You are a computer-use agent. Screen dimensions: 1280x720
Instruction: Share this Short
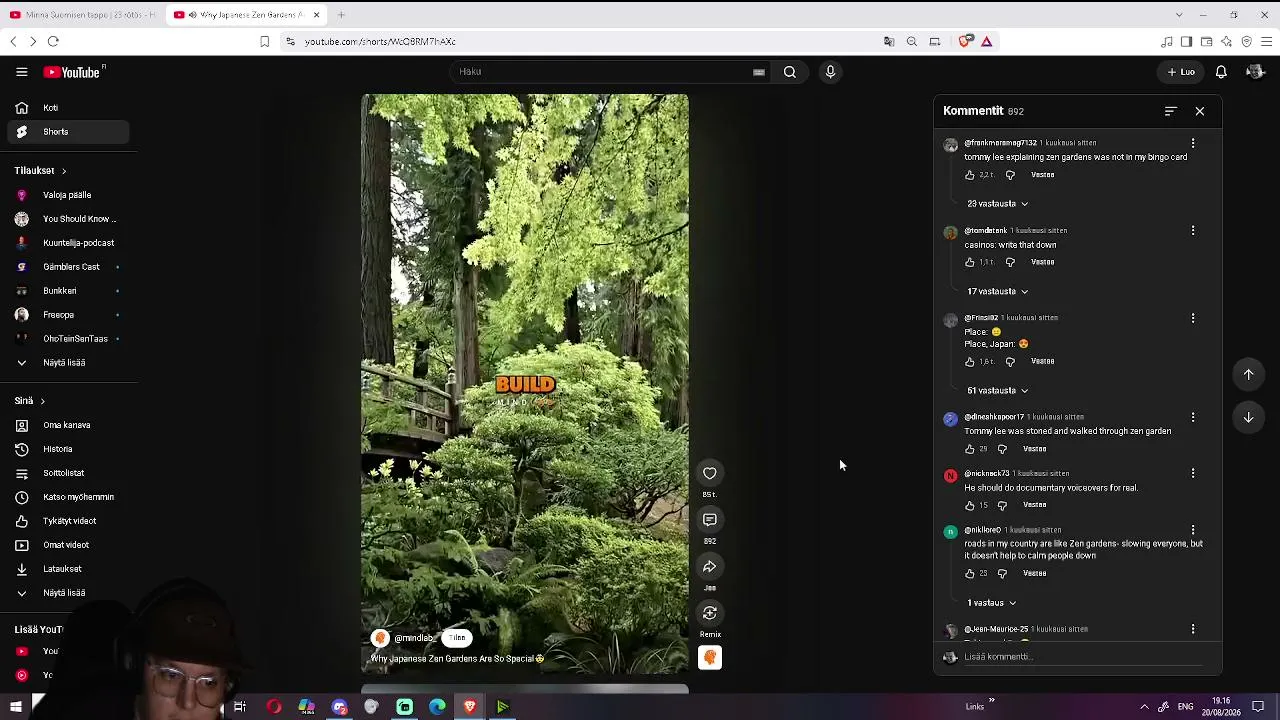point(710,567)
